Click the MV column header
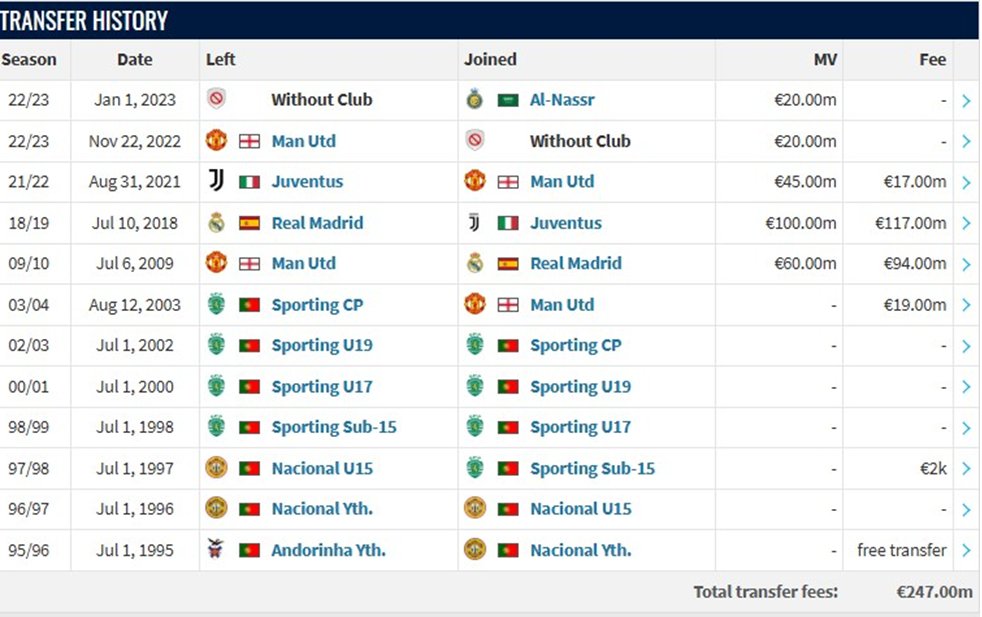 pyautogui.click(x=824, y=59)
